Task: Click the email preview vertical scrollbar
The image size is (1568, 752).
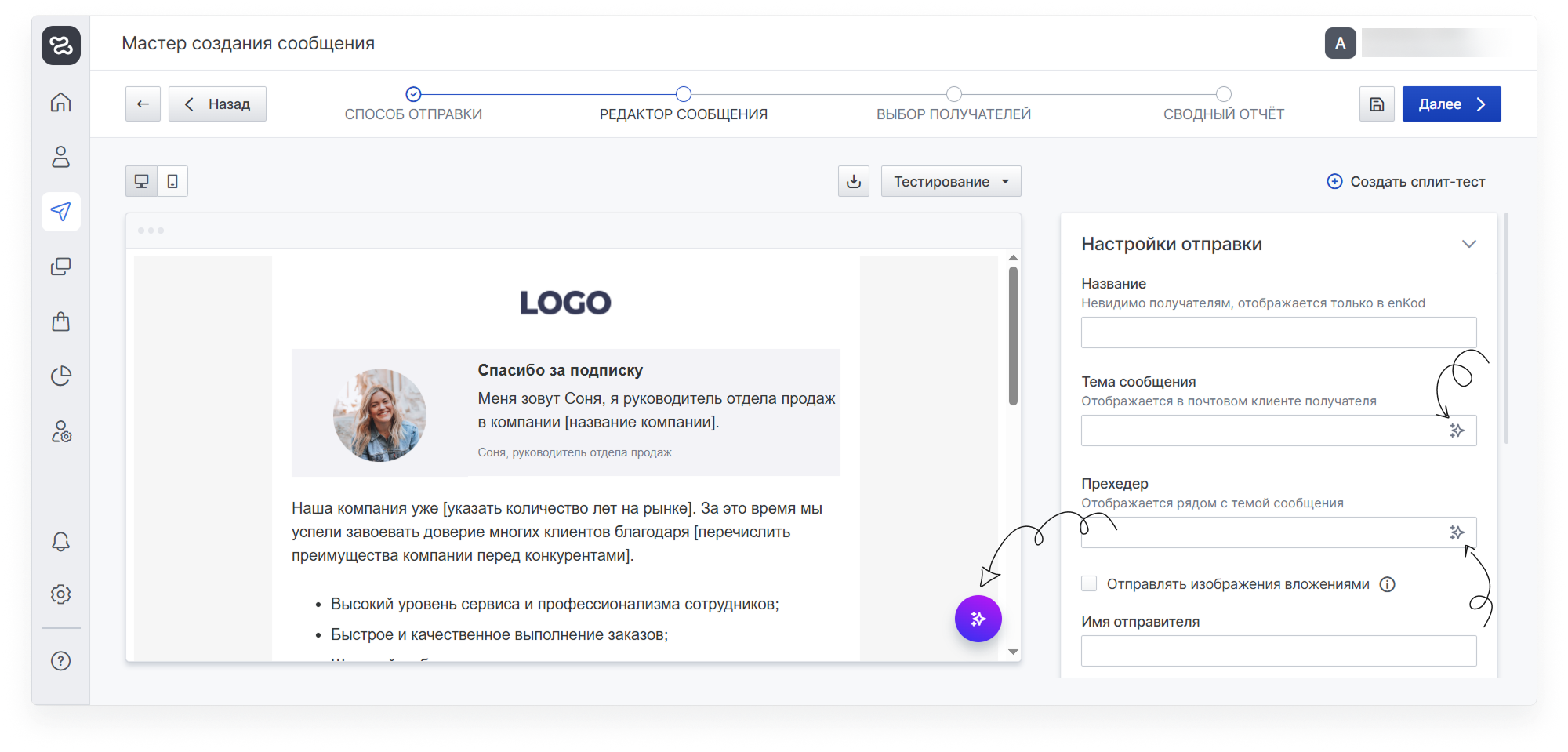Action: point(1013,337)
